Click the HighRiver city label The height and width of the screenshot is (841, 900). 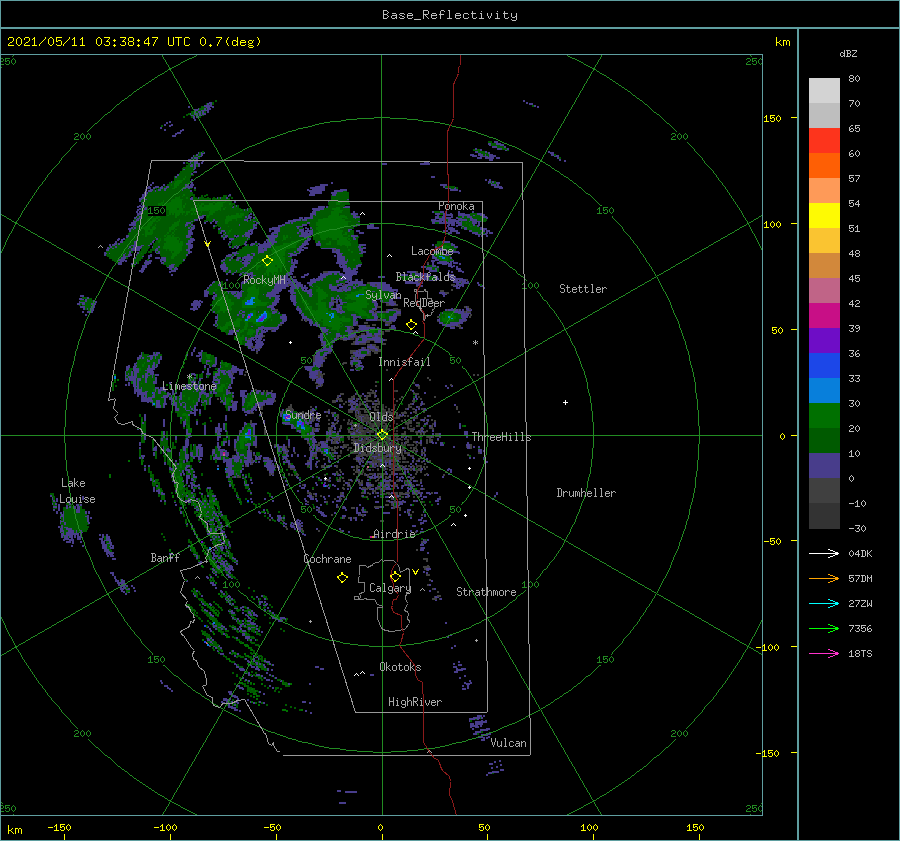click(x=415, y=702)
